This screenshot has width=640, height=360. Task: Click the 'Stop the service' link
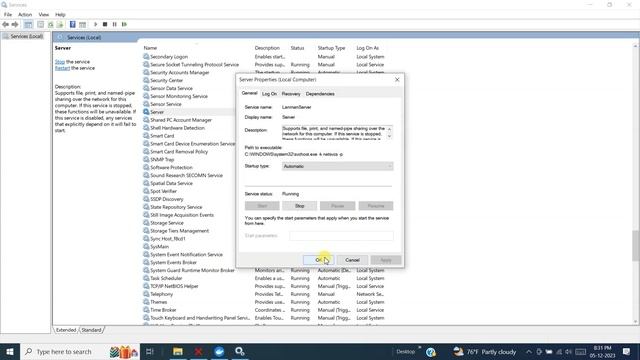60,62
